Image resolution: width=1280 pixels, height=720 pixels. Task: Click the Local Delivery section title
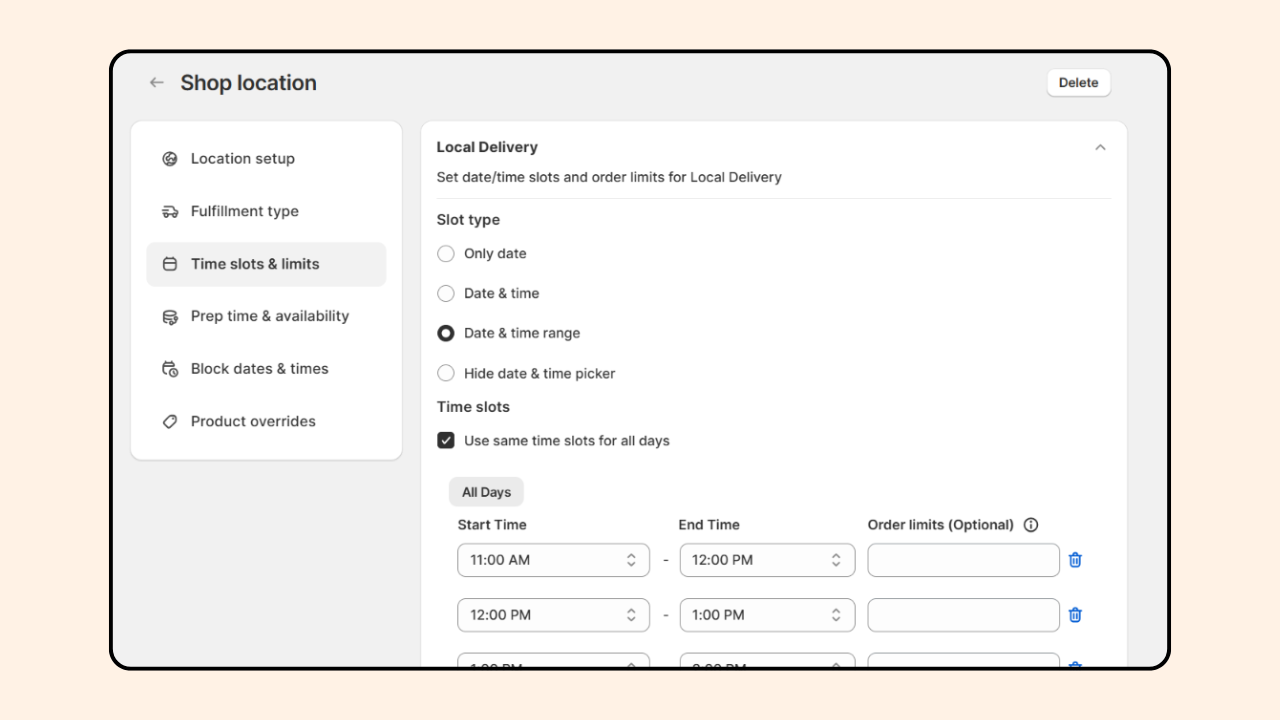click(487, 147)
